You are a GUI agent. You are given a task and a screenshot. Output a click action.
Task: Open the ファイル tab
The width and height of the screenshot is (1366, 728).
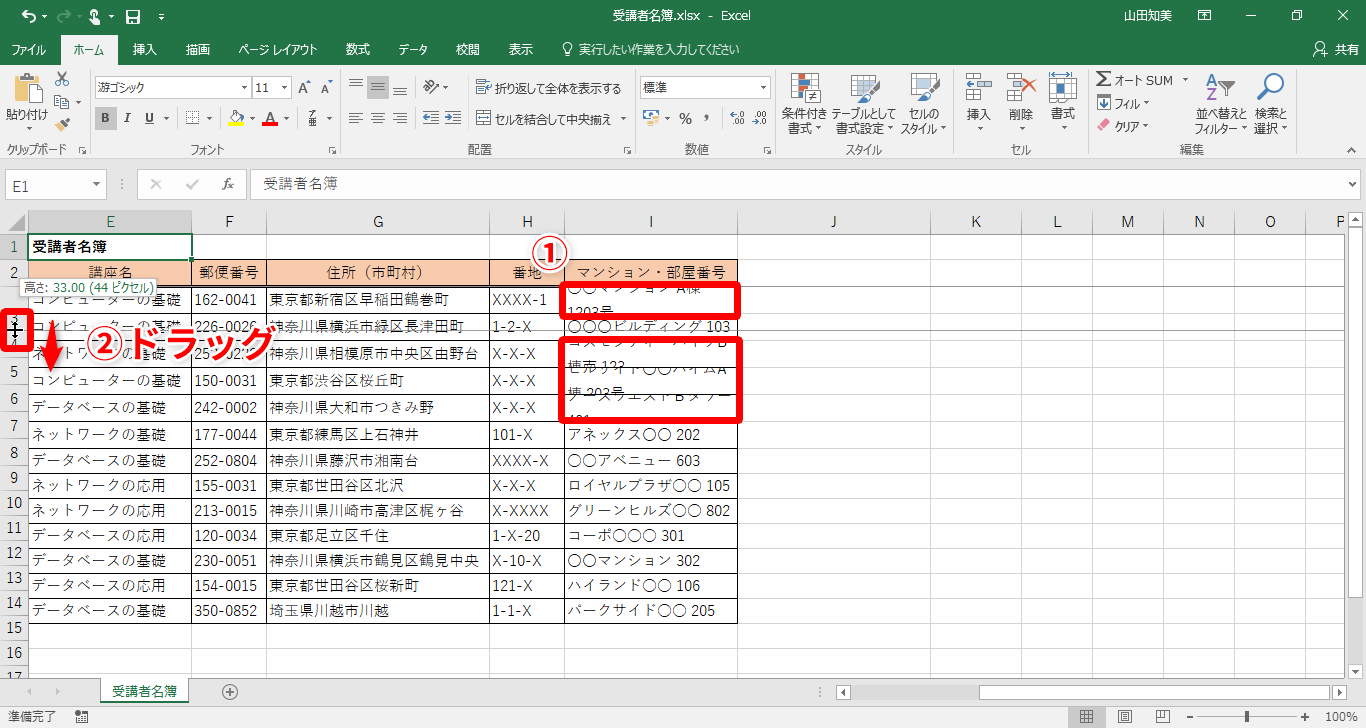28,49
